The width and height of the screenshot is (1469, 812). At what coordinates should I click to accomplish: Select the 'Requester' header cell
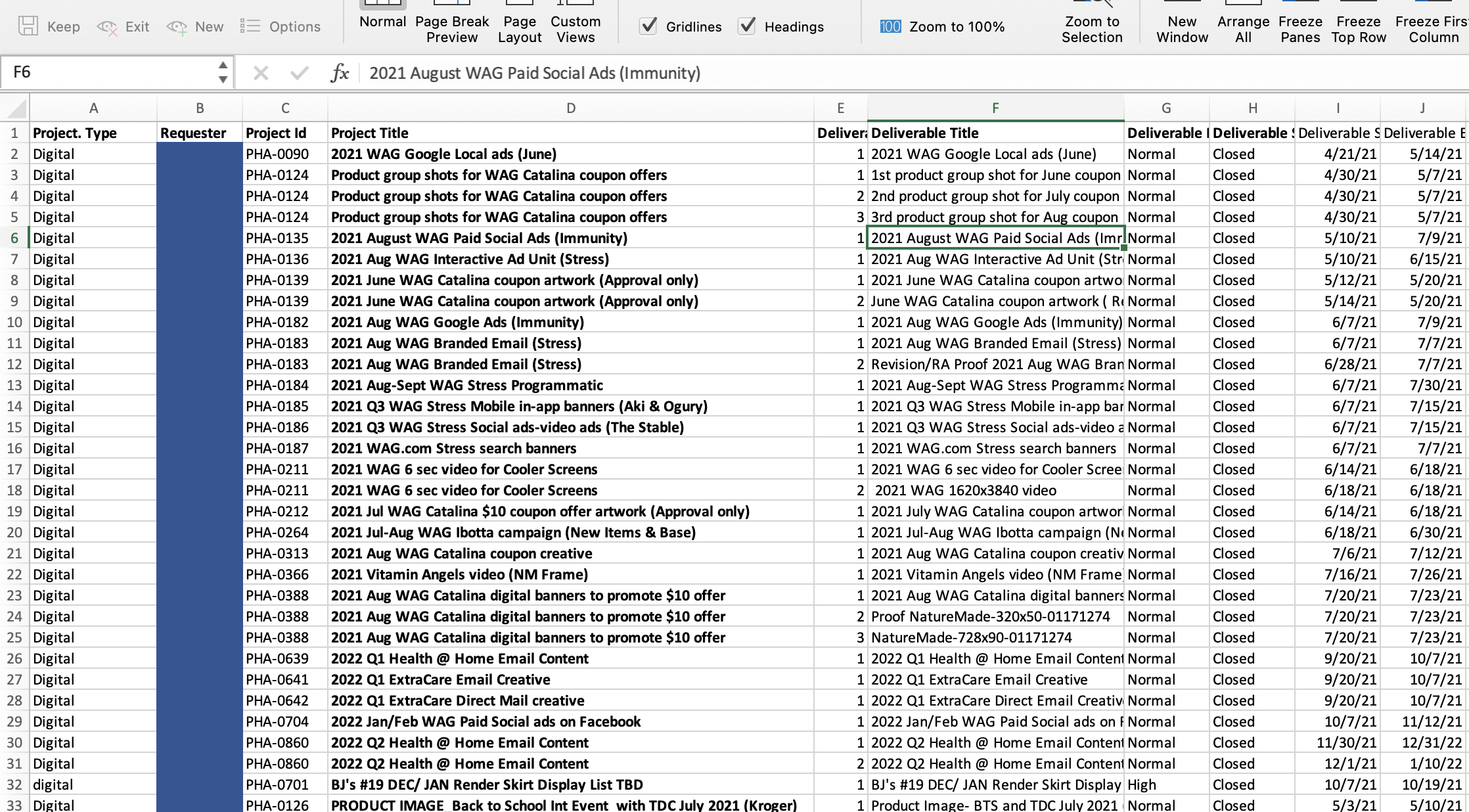click(x=200, y=133)
